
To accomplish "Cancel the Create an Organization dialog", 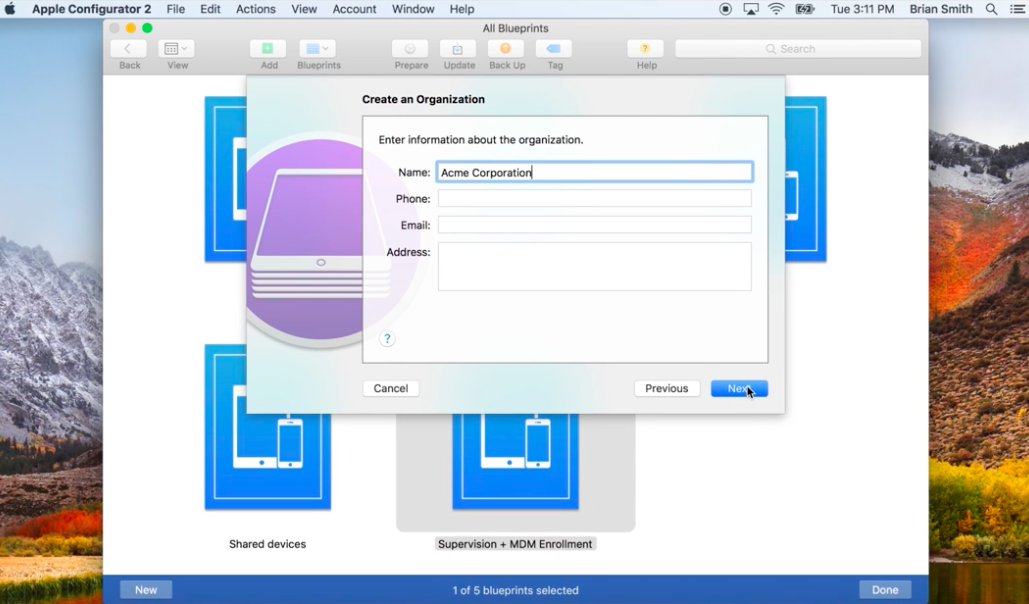I will [x=391, y=389].
